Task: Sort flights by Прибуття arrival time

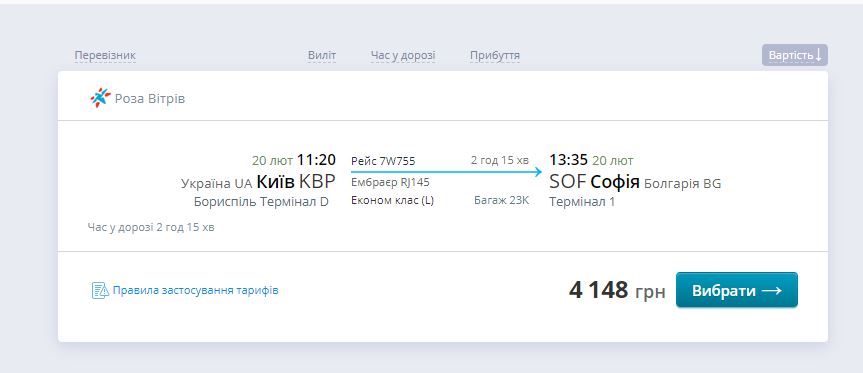Action: [x=495, y=56]
